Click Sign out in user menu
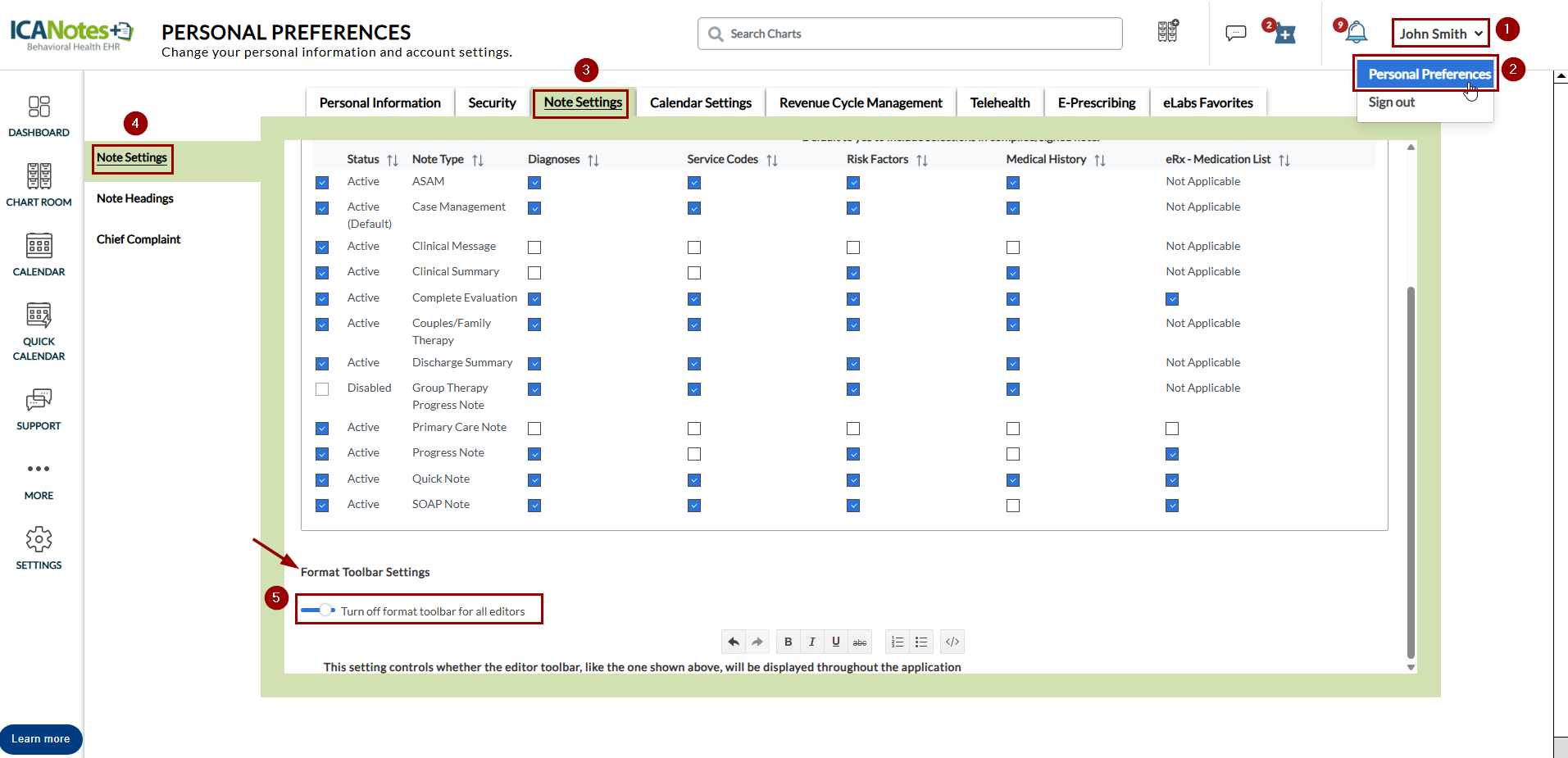 [x=1391, y=102]
